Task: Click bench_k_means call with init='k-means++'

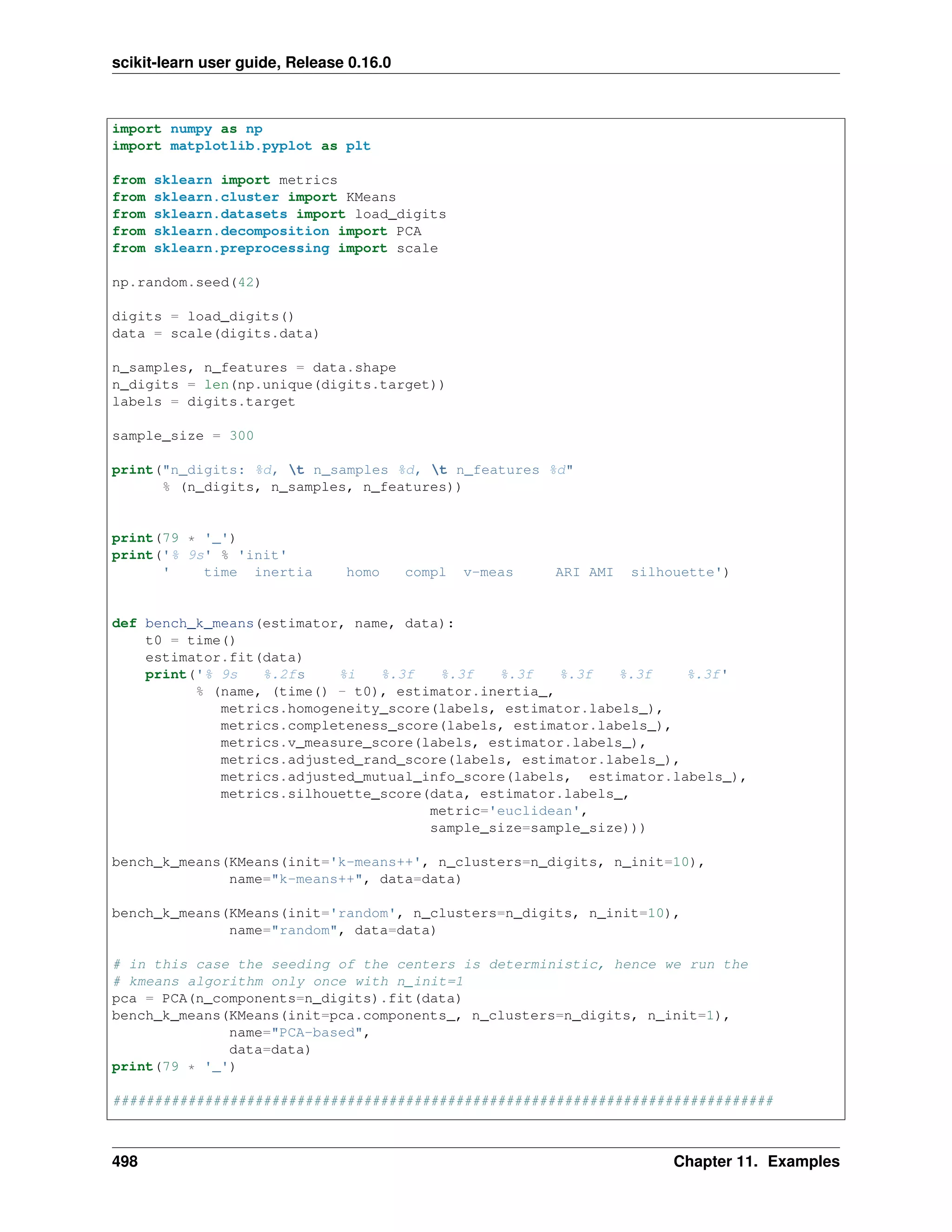Action: pos(408,862)
